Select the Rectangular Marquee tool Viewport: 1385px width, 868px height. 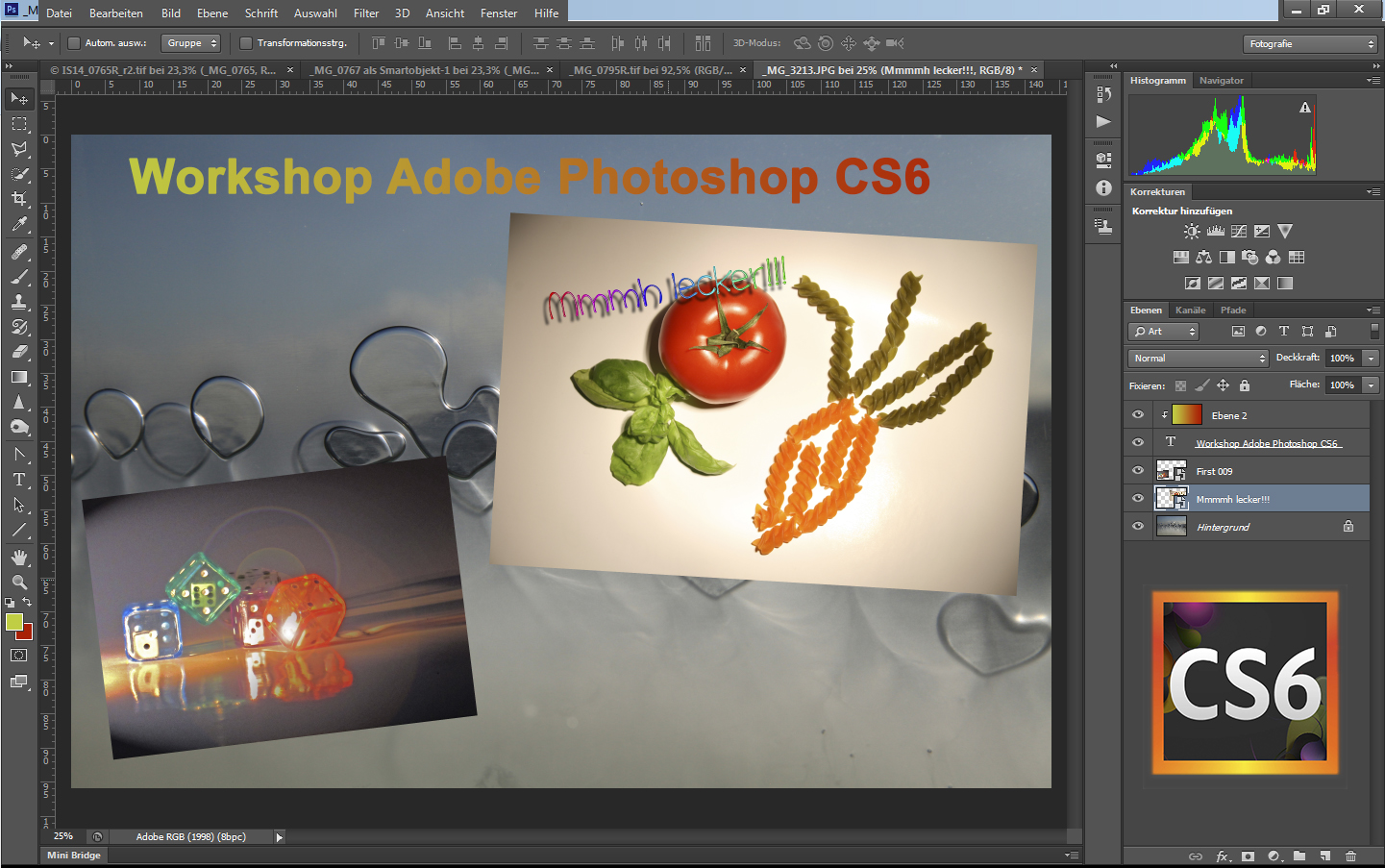click(19, 124)
